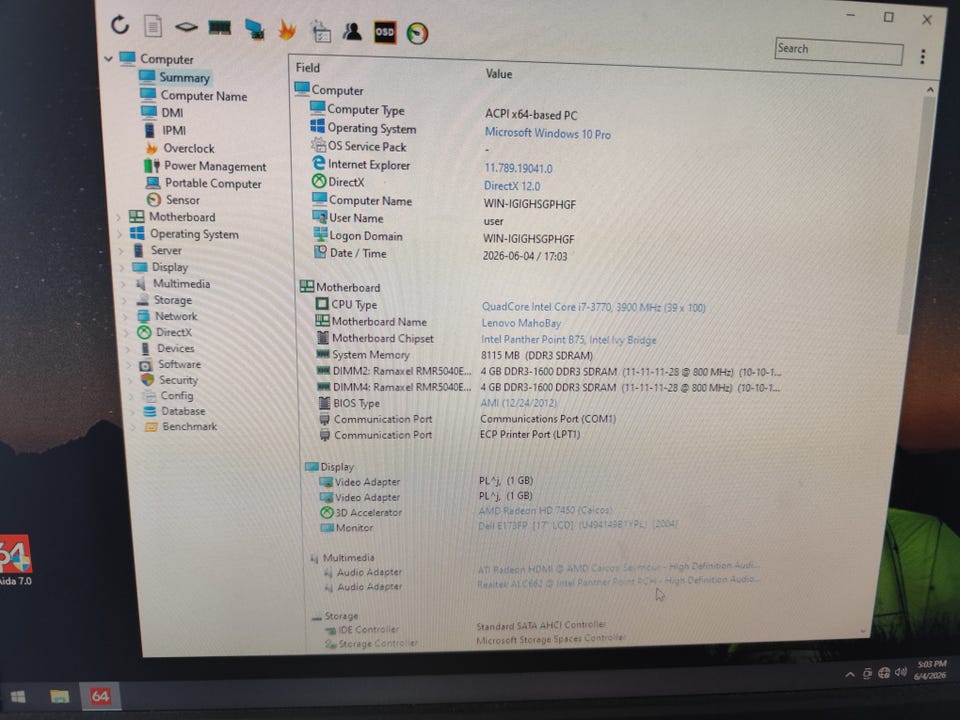Expand the Network tree node

coord(126,316)
